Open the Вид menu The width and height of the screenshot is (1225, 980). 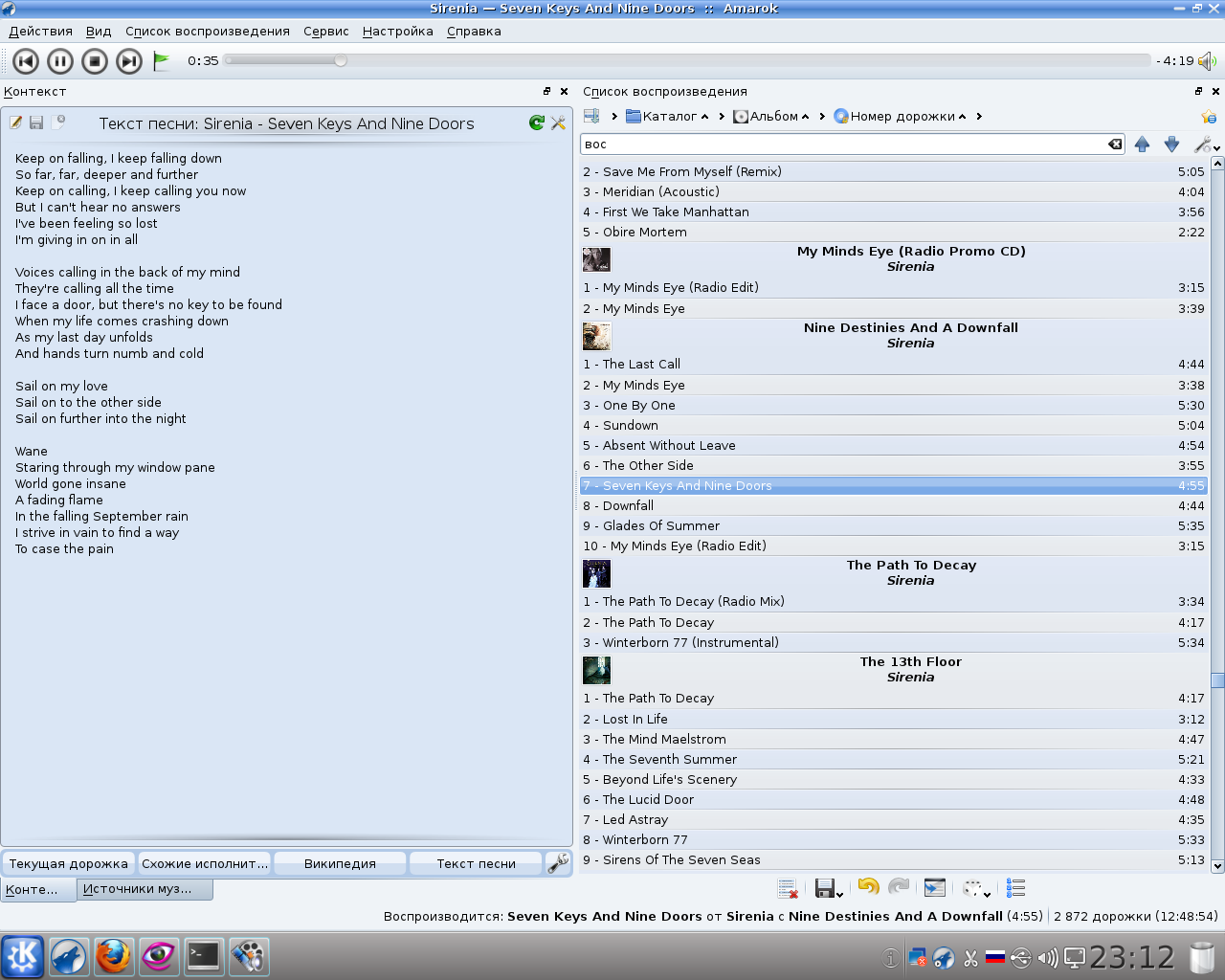(x=99, y=32)
